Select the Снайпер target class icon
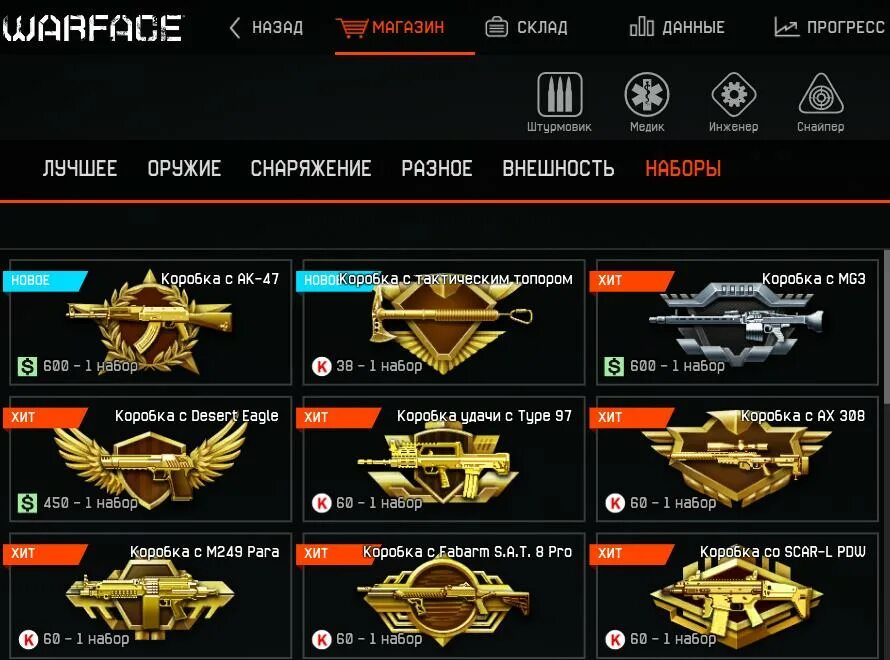890x660 pixels. [821, 94]
